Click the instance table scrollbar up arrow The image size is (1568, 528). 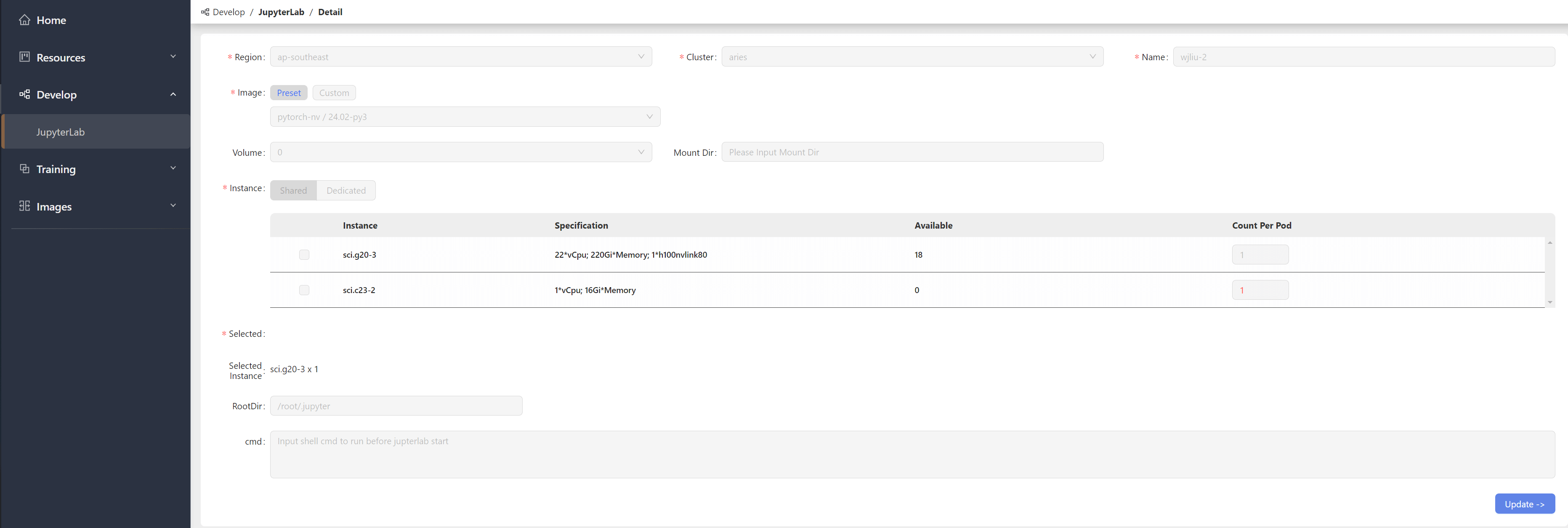click(1550, 243)
